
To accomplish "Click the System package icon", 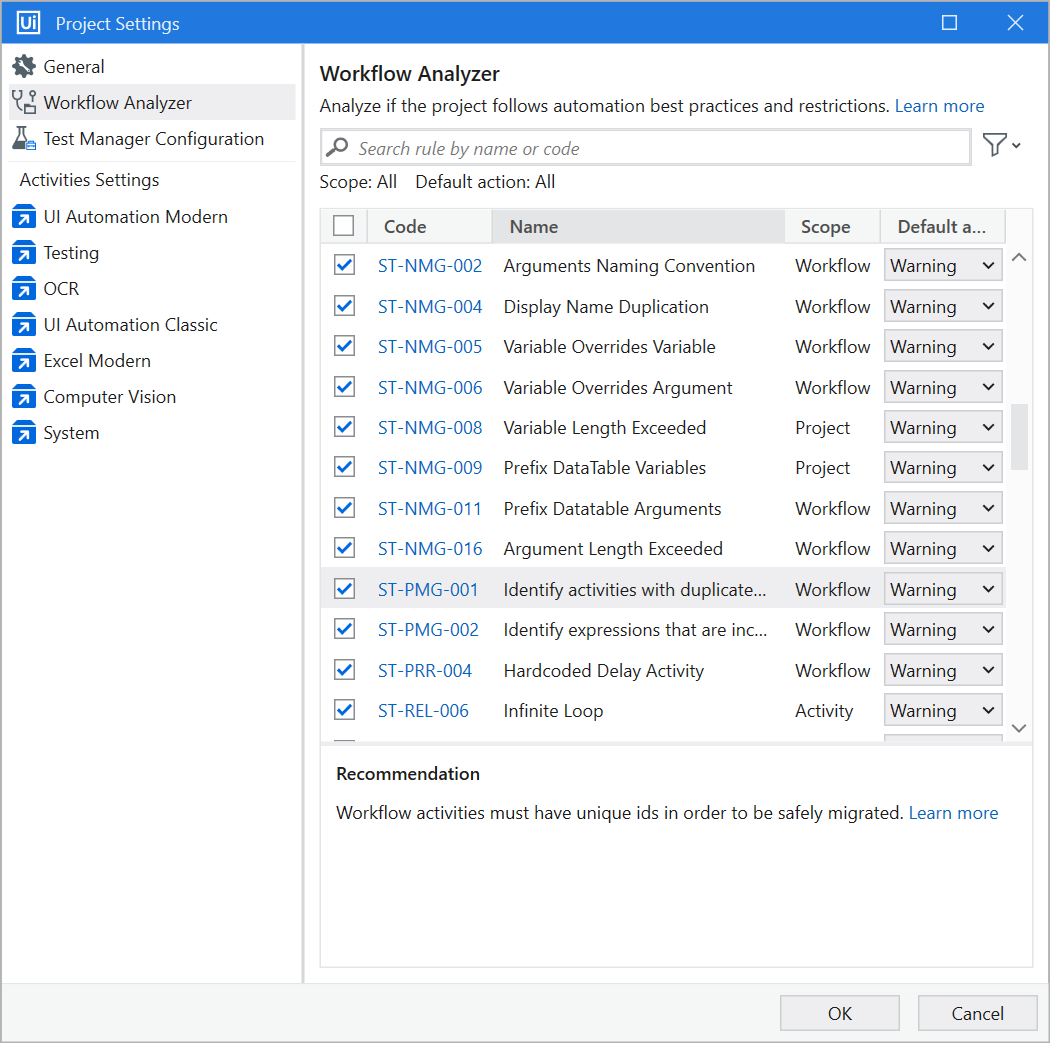I will 24,433.
